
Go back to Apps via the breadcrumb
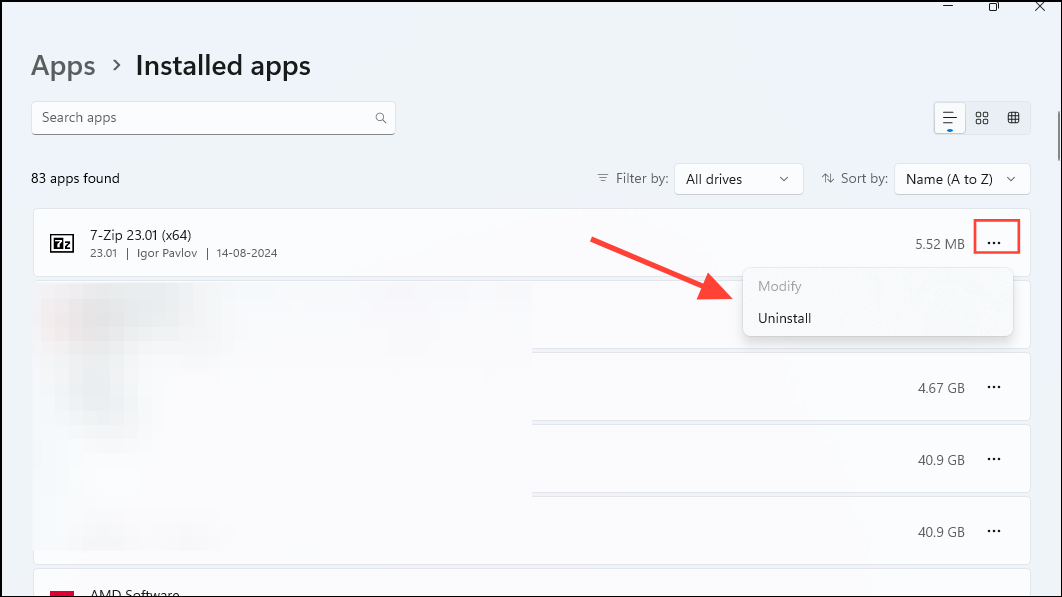tap(63, 66)
